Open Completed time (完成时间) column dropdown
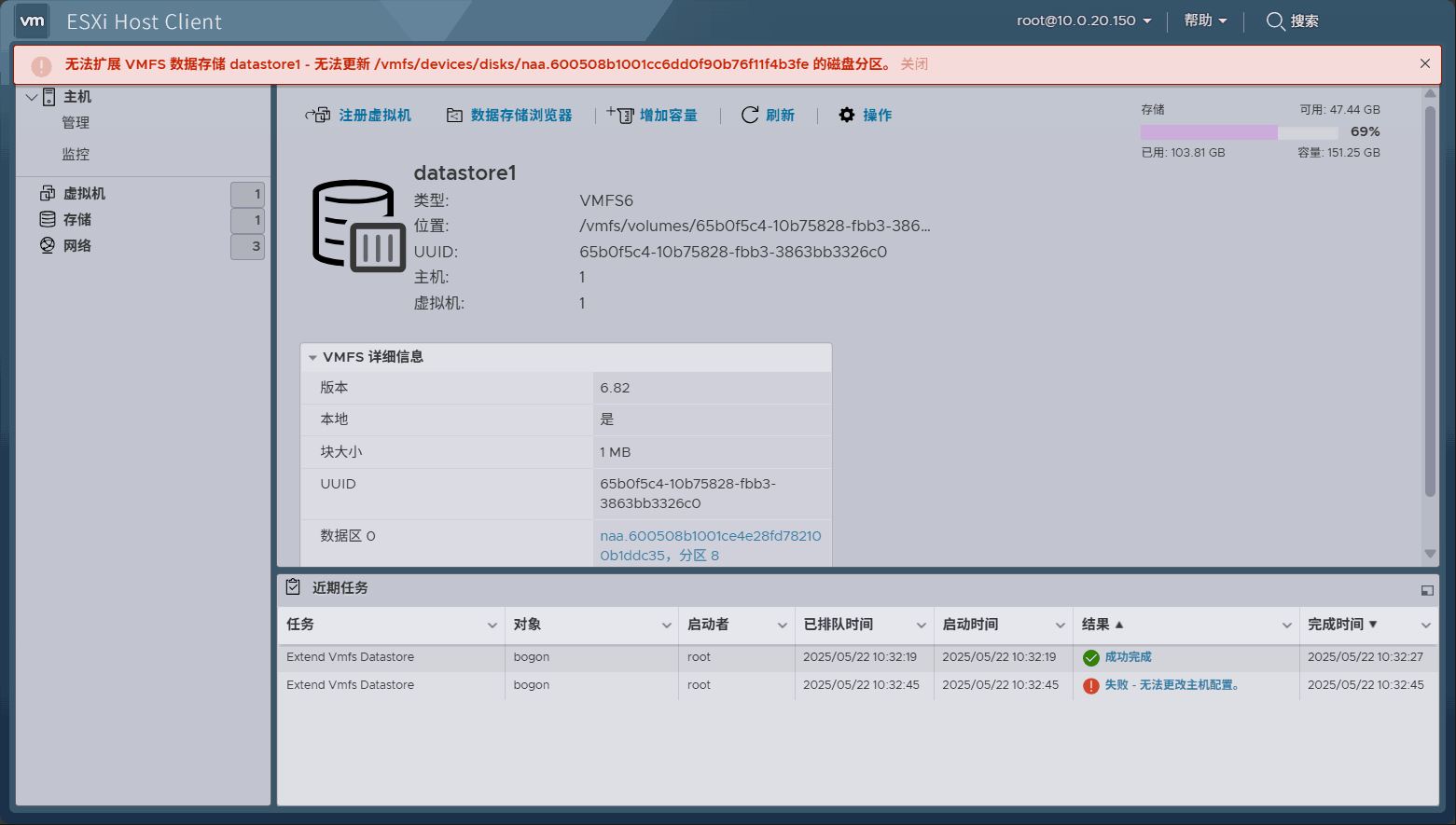The width and height of the screenshot is (1456, 825). 1426,626
